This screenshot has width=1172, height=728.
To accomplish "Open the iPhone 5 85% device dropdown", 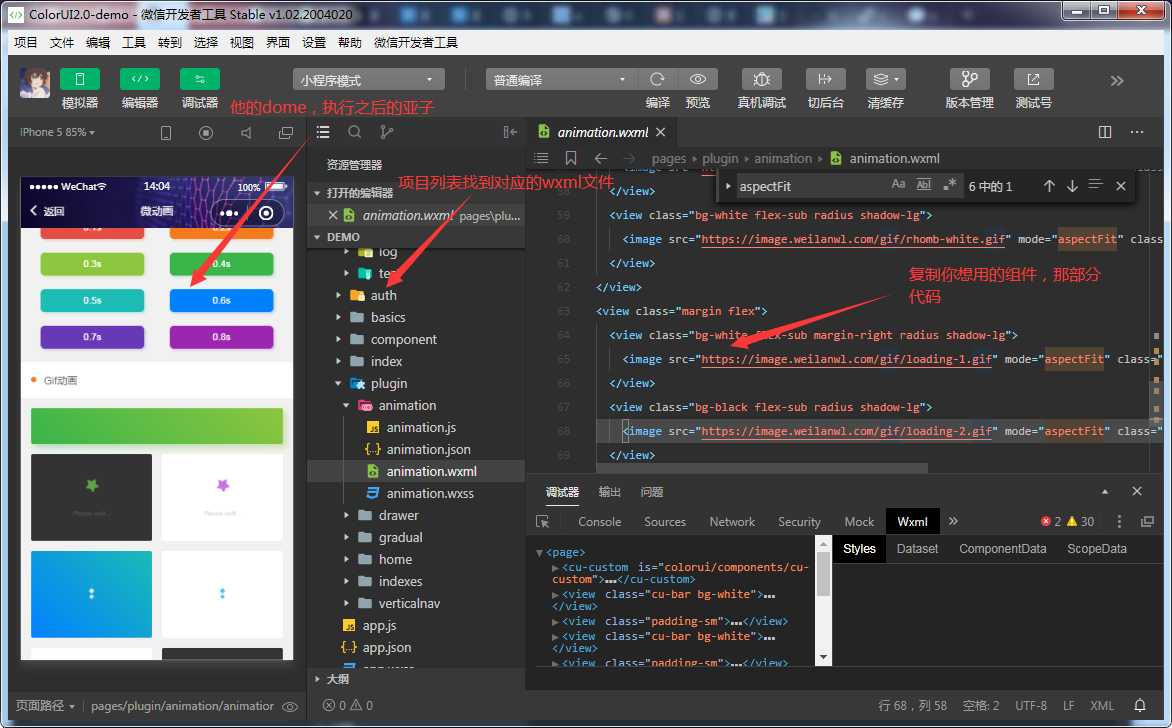I will 57,132.
